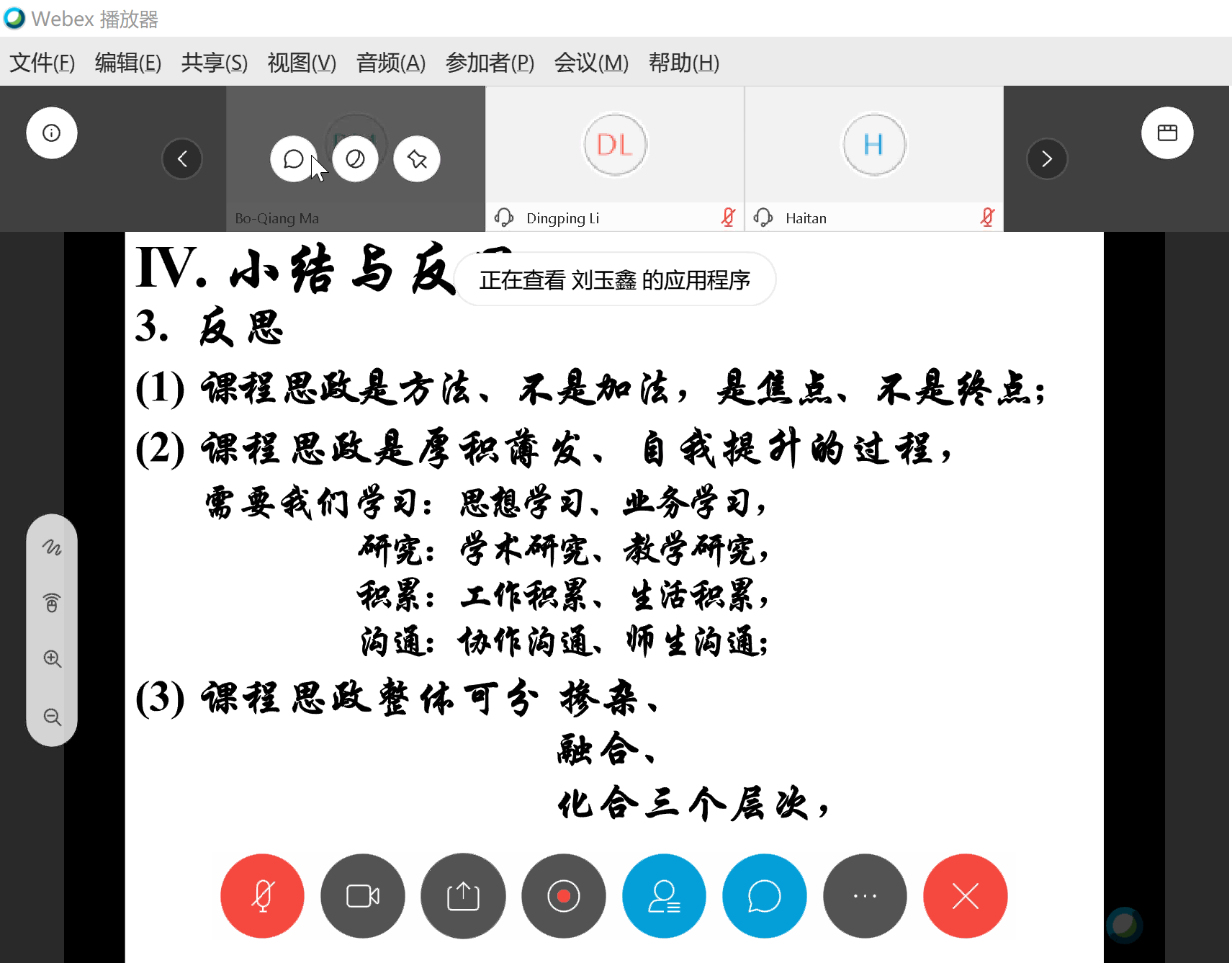Click the chat bubble on Bo-Qiang Ma's tile

(293, 159)
